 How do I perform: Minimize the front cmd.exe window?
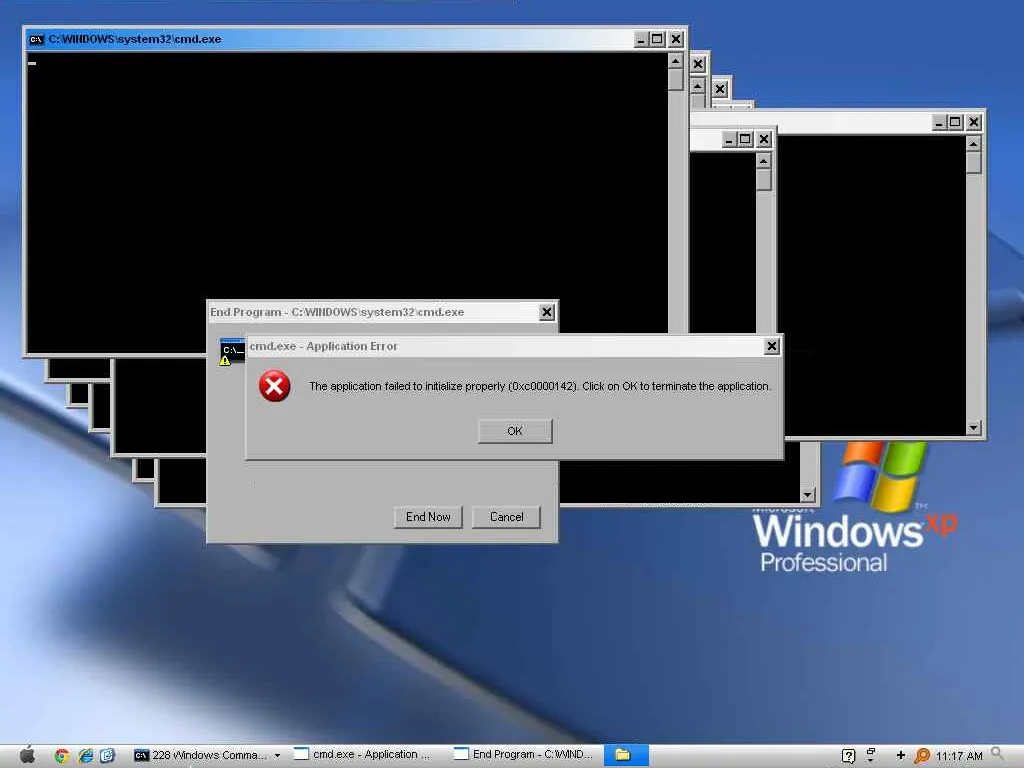pos(641,39)
